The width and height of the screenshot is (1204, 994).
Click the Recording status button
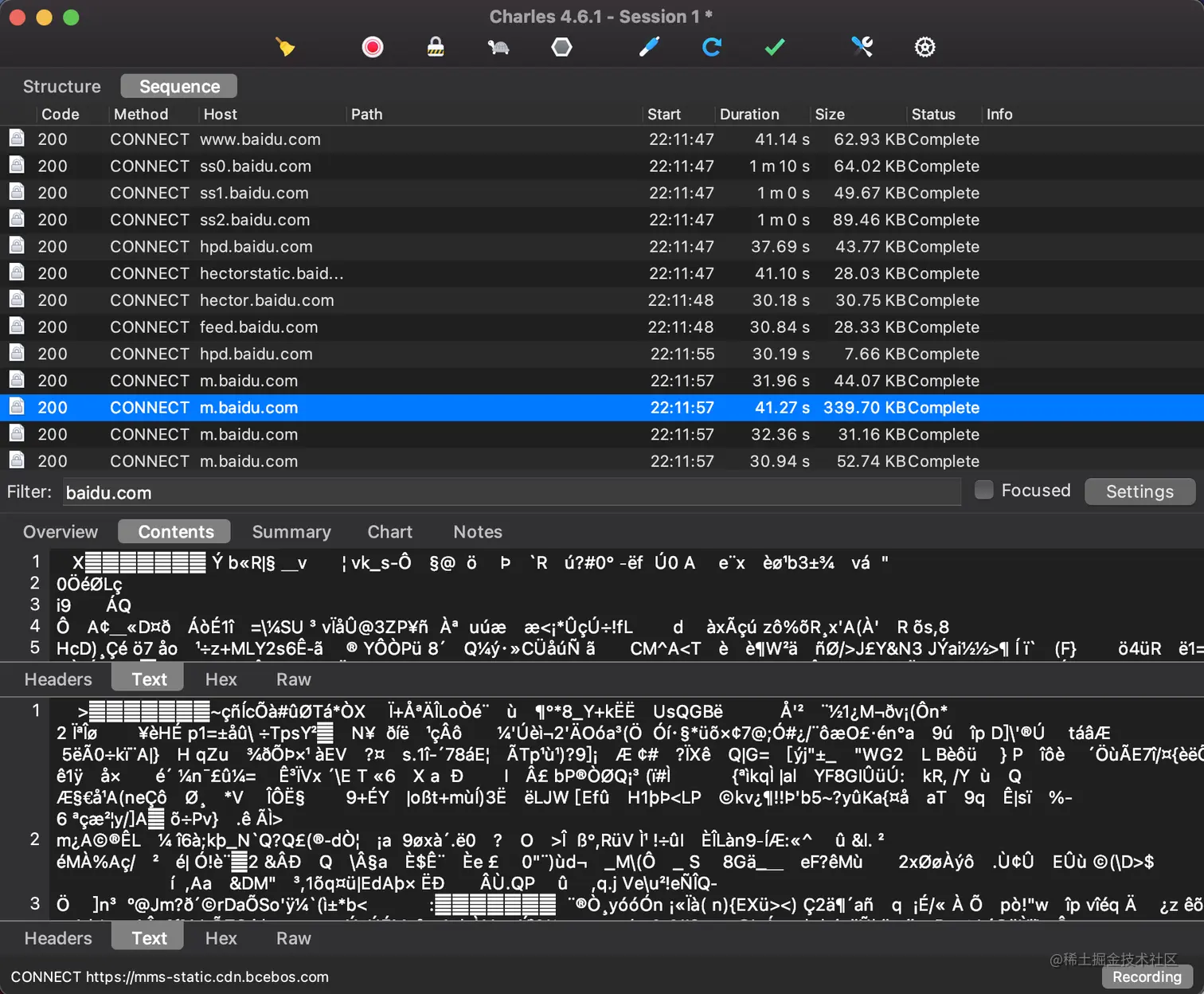click(x=1147, y=976)
